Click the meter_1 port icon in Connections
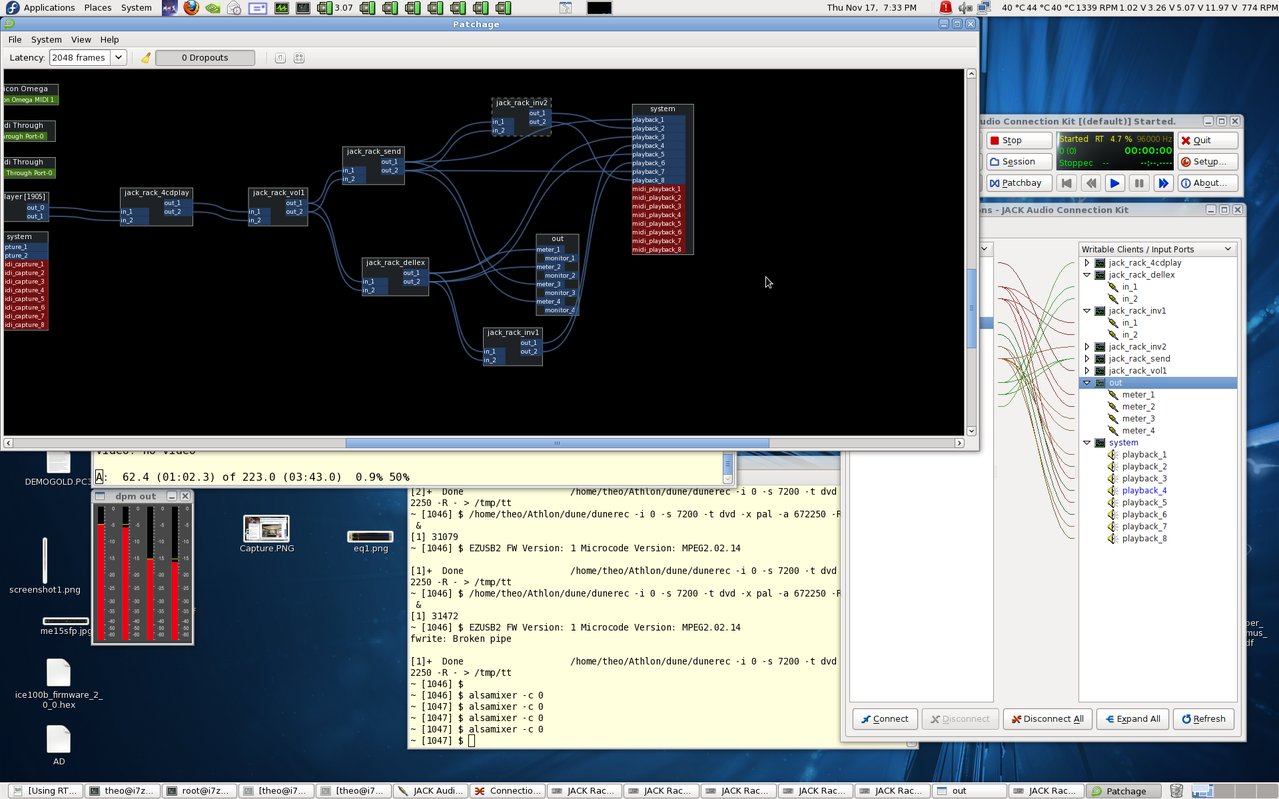Screen dimensions: 1279x799 tap(1112, 395)
